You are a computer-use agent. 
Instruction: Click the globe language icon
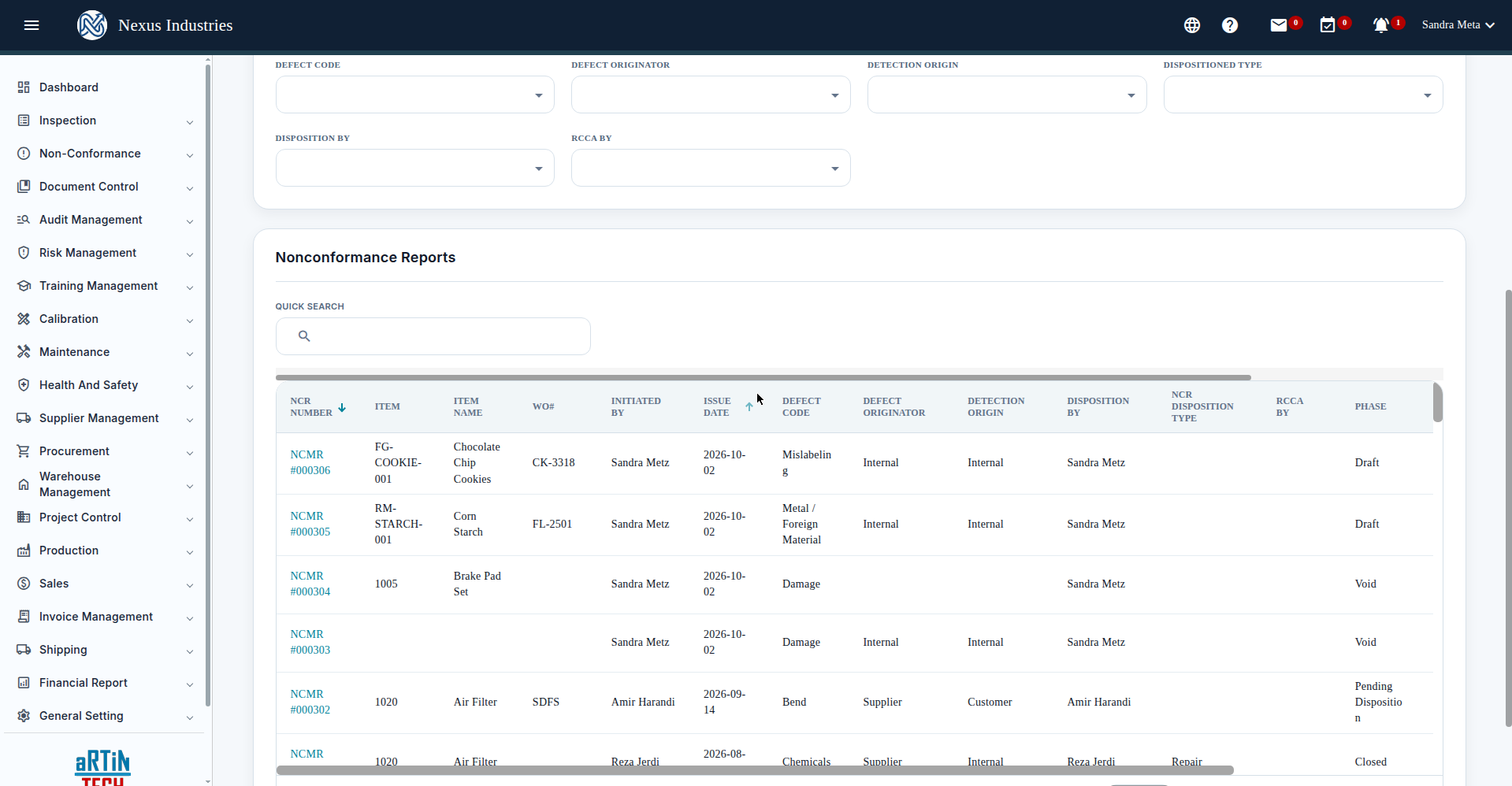tap(1192, 25)
